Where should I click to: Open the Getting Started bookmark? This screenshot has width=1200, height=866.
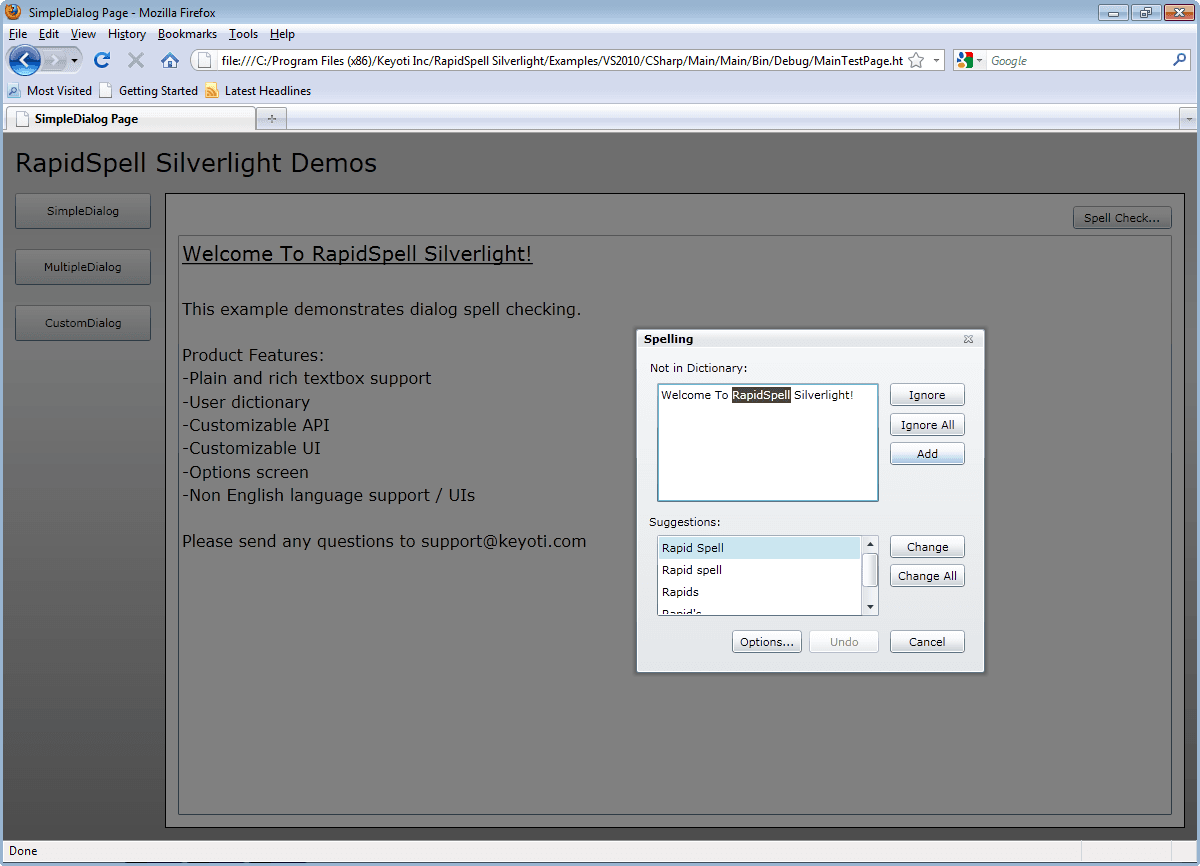(148, 90)
